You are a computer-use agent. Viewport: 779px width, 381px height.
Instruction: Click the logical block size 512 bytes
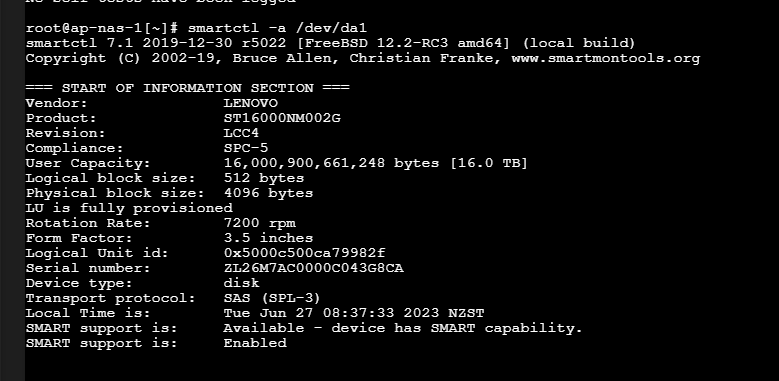(x=264, y=178)
